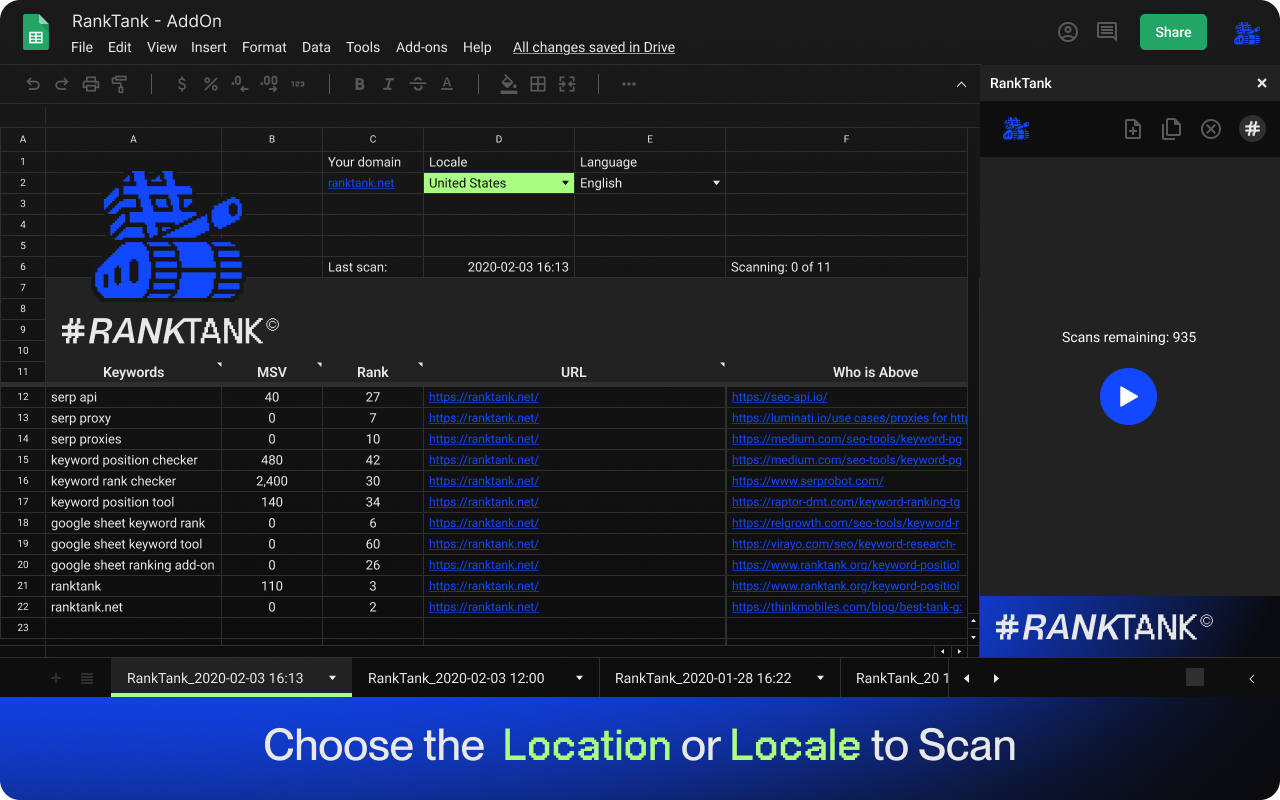The height and width of the screenshot is (800, 1280).
Task: Open the RankTank_2020-02-03 12:00 tab menu arrow
Action: (579, 678)
